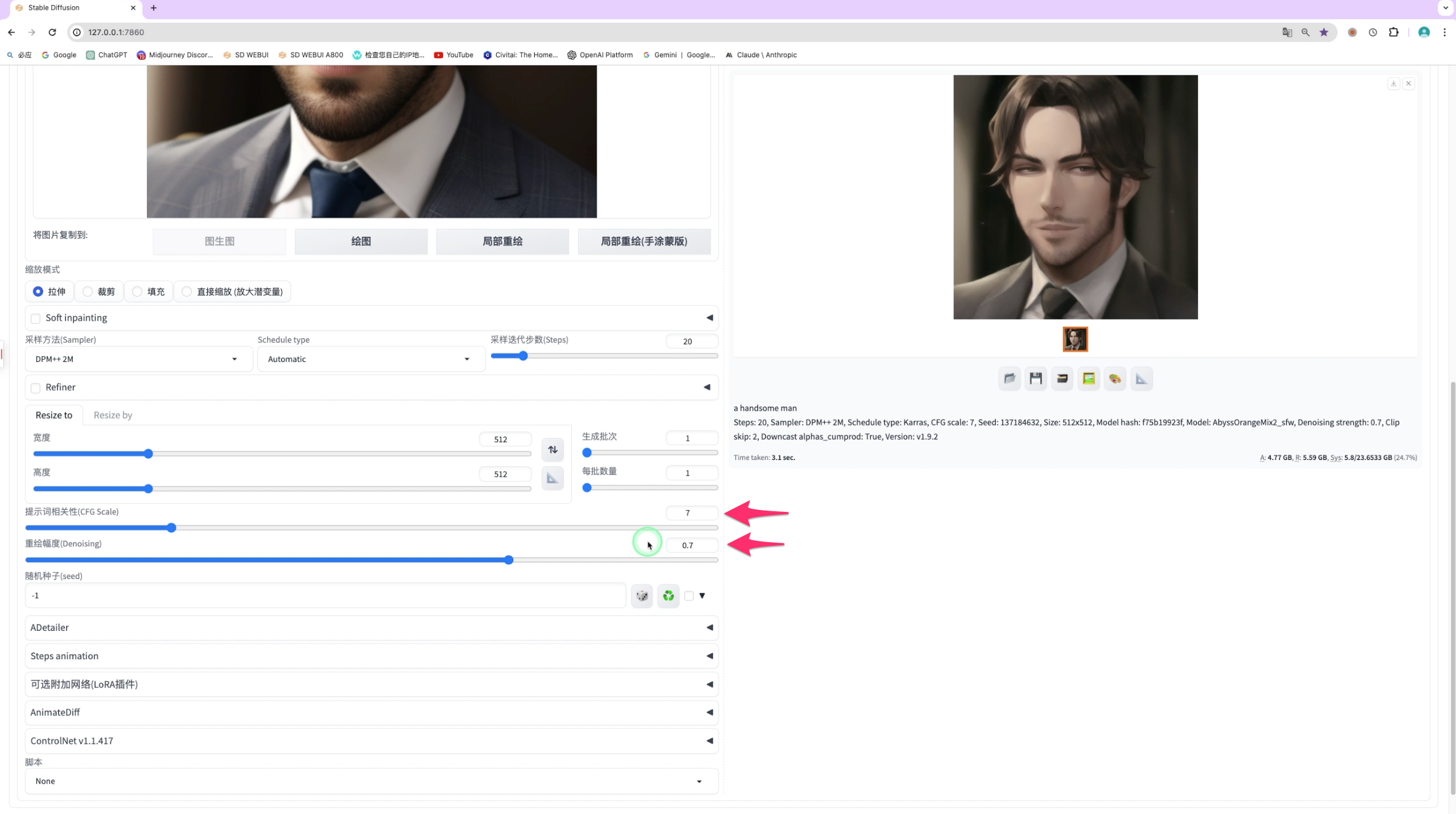The width and height of the screenshot is (1456, 814).
Task: Reload the page
Action: coord(52,32)
